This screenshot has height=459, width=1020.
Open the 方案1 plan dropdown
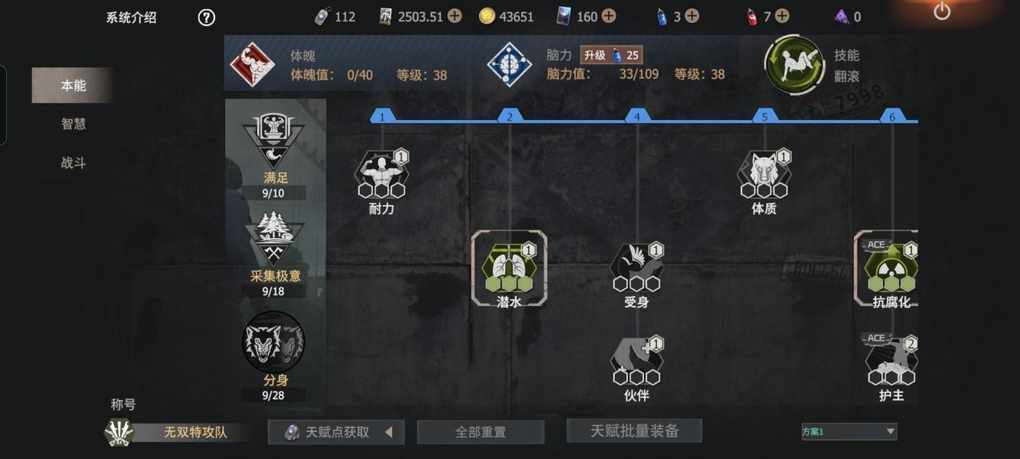click(849, 431)
